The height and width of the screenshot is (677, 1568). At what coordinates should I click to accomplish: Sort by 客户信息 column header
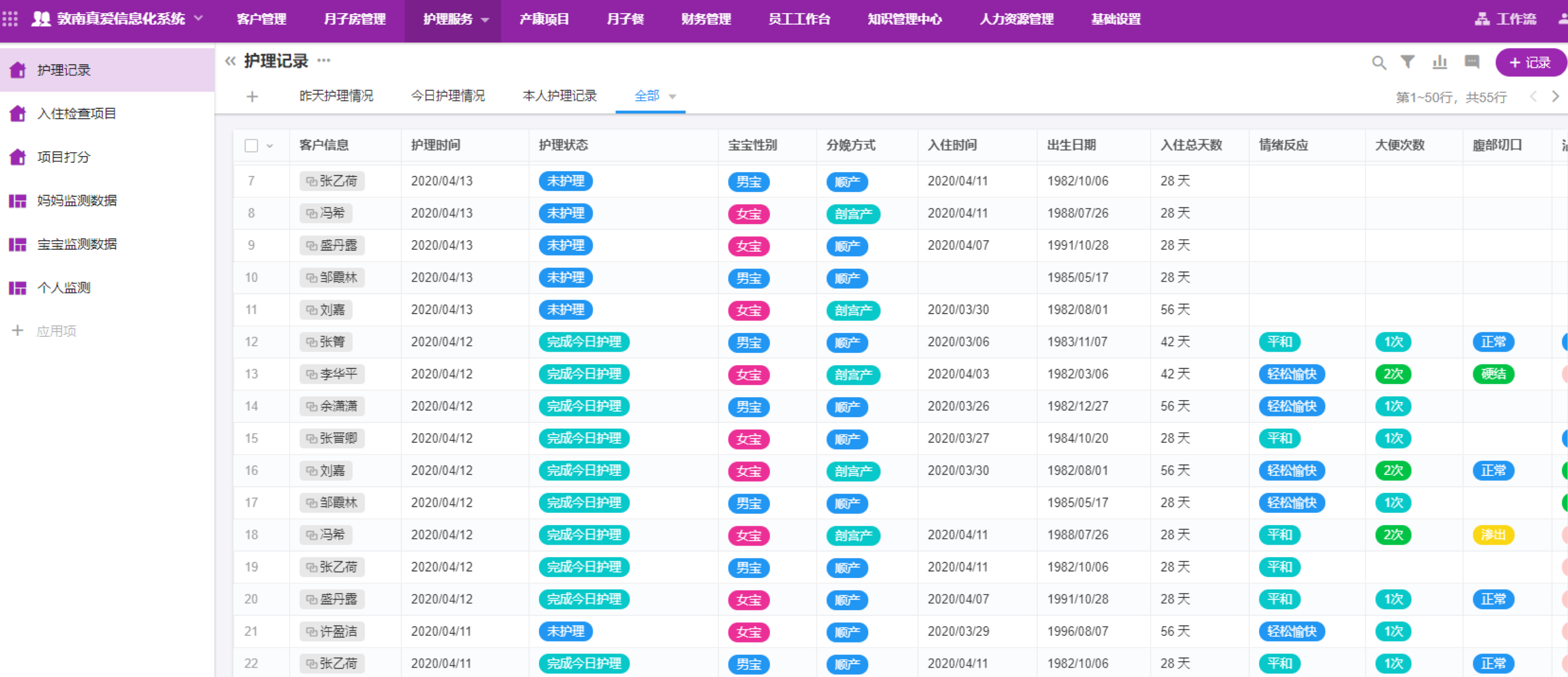click(x=324, y=145)
